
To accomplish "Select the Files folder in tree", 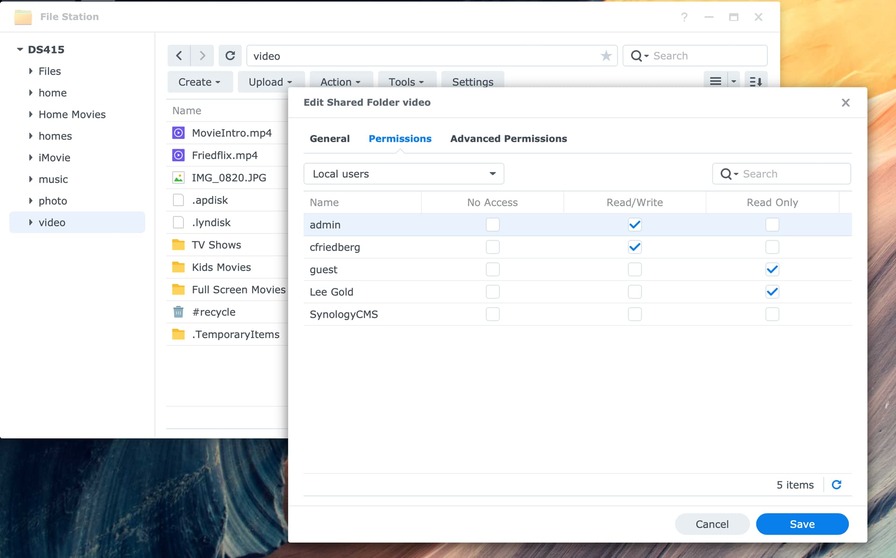I will (x=50, y=71).
